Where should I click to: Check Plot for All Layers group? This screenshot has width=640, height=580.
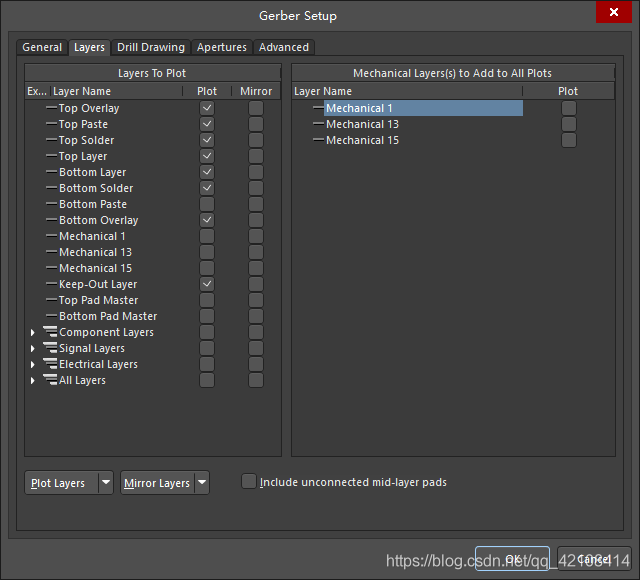click(x=207, y=380)
